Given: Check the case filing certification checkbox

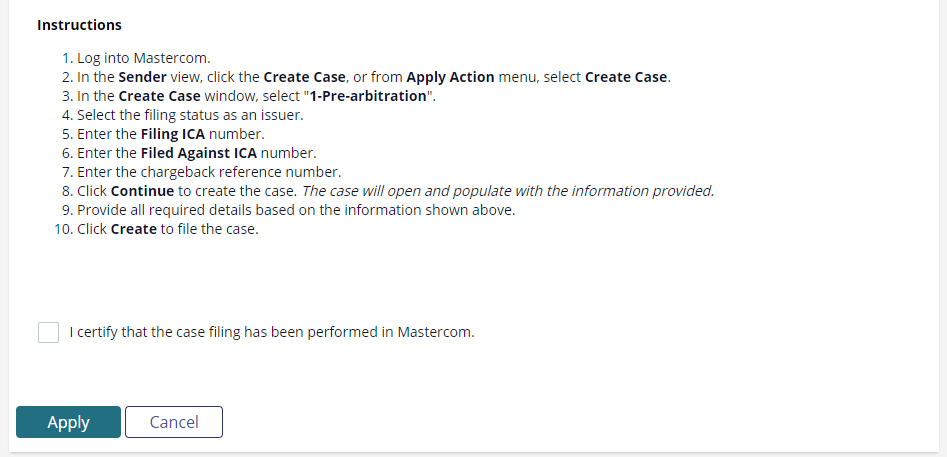Looking at the screenshot, I should pyautogui.click(x=48, y=332).
